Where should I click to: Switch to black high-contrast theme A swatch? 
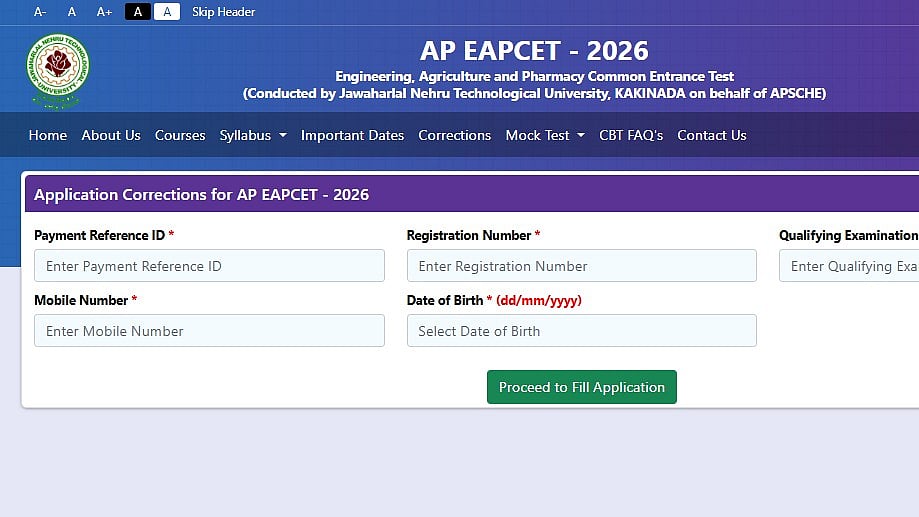coord(138,12)
